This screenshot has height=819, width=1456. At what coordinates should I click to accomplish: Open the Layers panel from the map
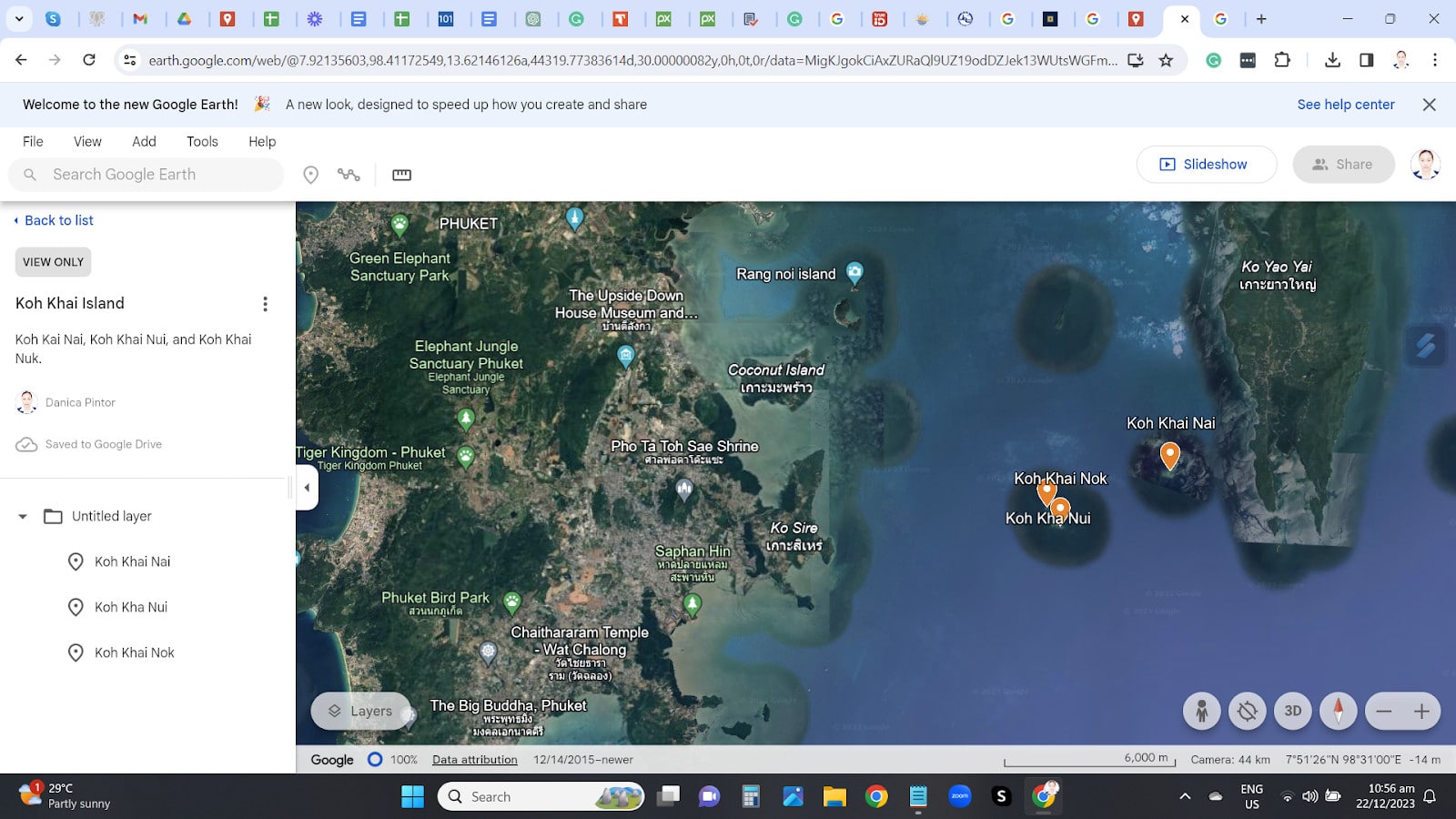pos(361,711)
